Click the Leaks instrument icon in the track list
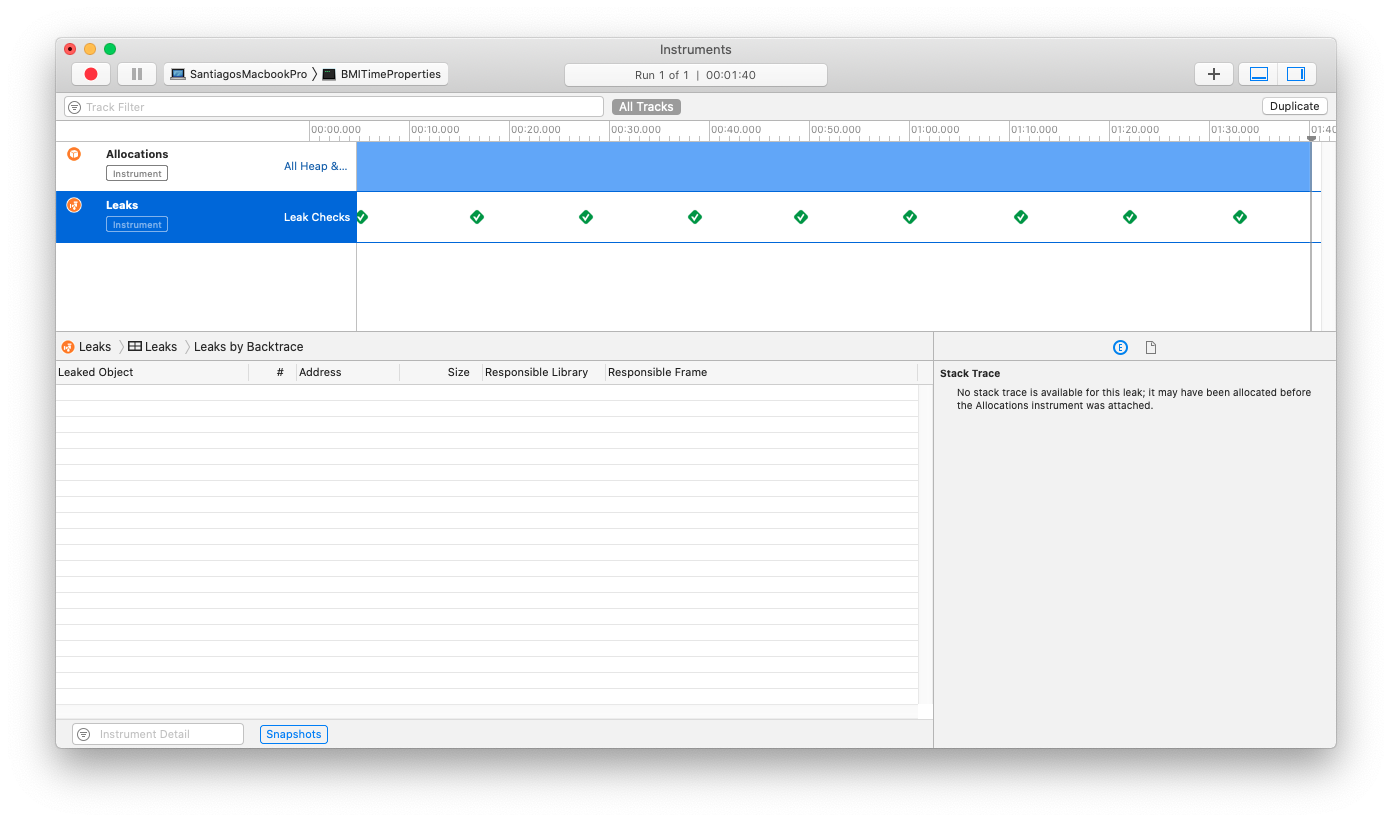This screenshot has width=1392, height=822. click(74, 205)
